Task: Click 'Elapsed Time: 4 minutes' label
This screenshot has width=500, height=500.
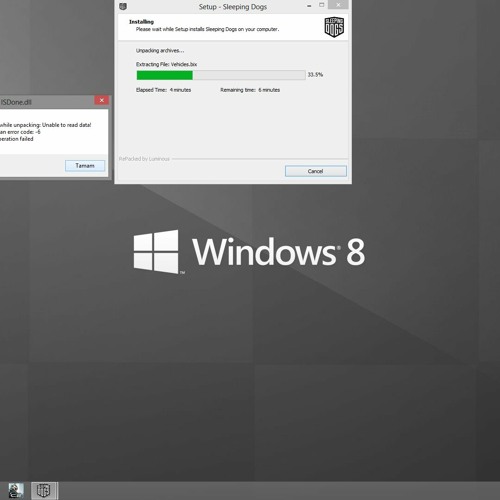Action: coord(163,90)
